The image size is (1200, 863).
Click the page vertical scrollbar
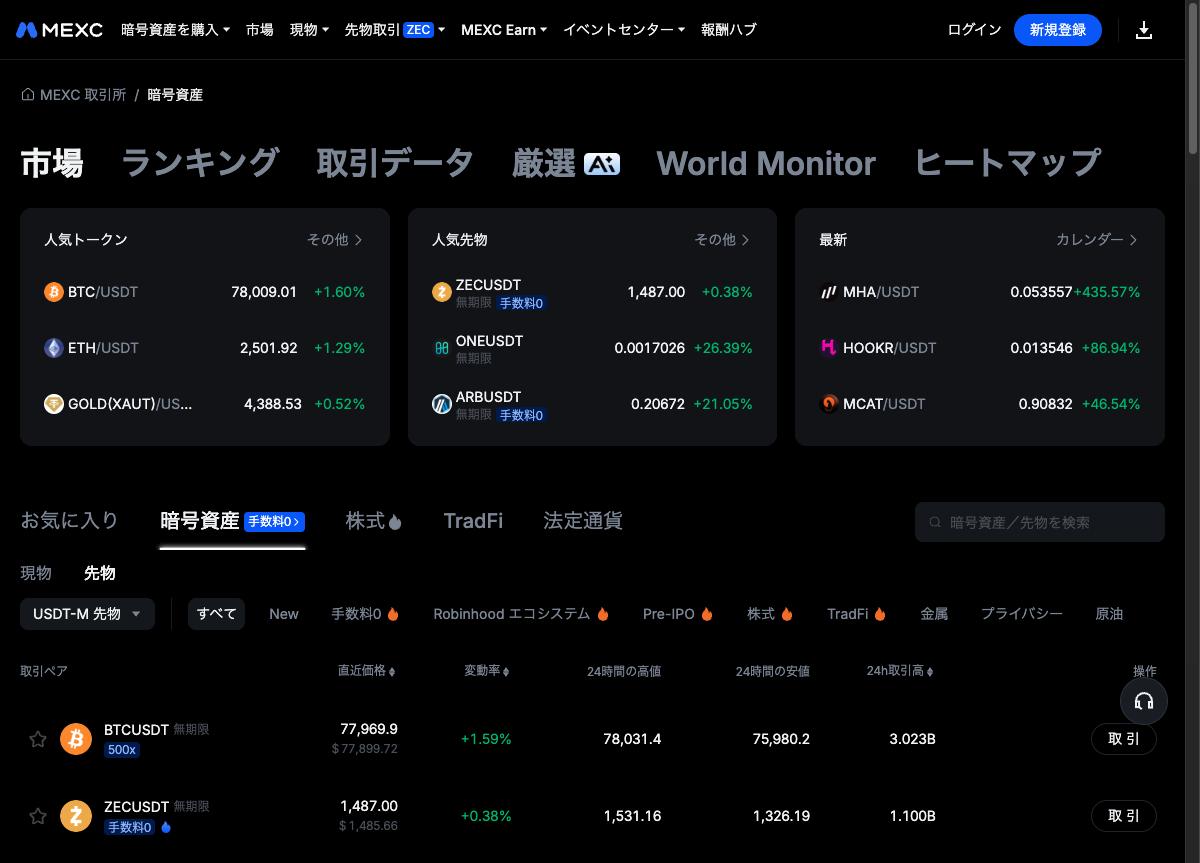pos(1192,80)
